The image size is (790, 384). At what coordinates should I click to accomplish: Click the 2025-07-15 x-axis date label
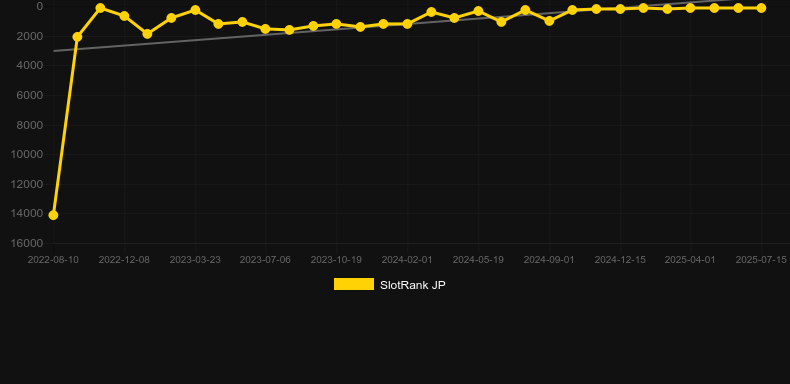[761, 260]
